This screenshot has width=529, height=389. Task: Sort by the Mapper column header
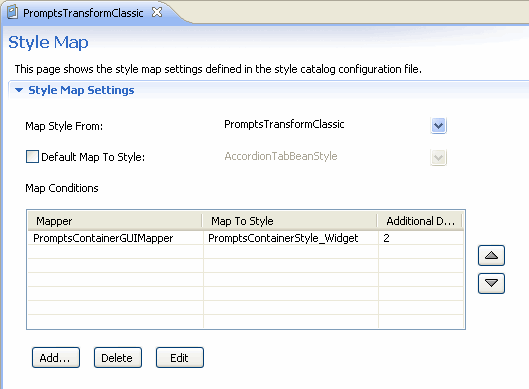[x=115, y=221]
